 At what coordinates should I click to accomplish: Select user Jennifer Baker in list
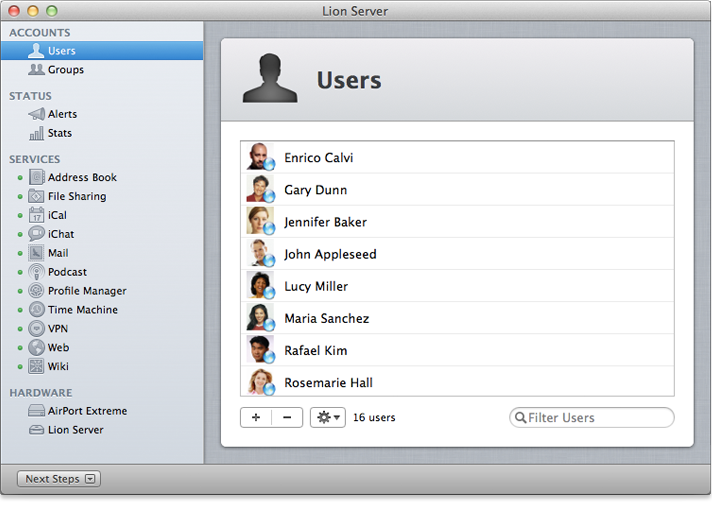tap(325, 222)
